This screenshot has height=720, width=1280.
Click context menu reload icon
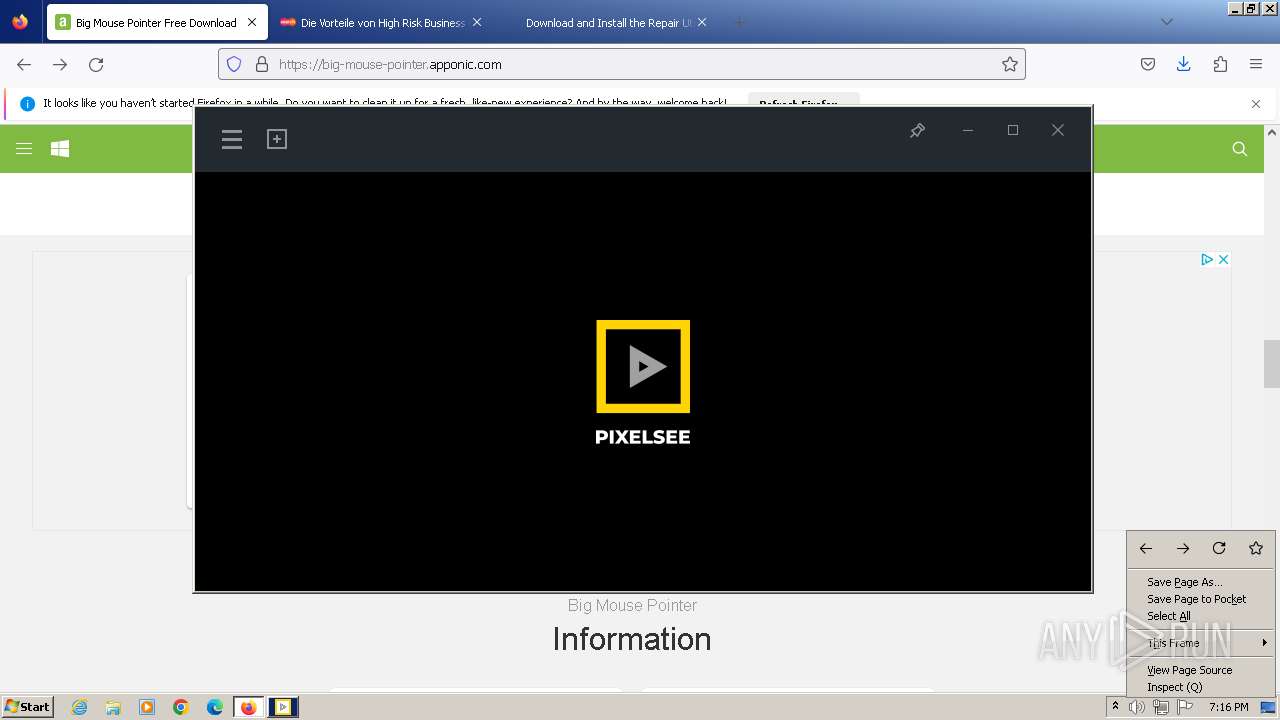coord(1219,548)
